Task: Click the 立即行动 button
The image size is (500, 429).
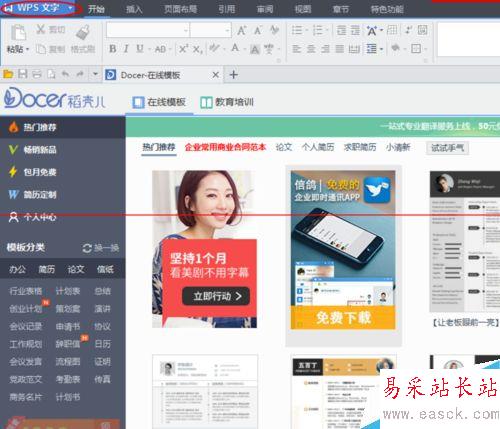Action: [216, 296]
